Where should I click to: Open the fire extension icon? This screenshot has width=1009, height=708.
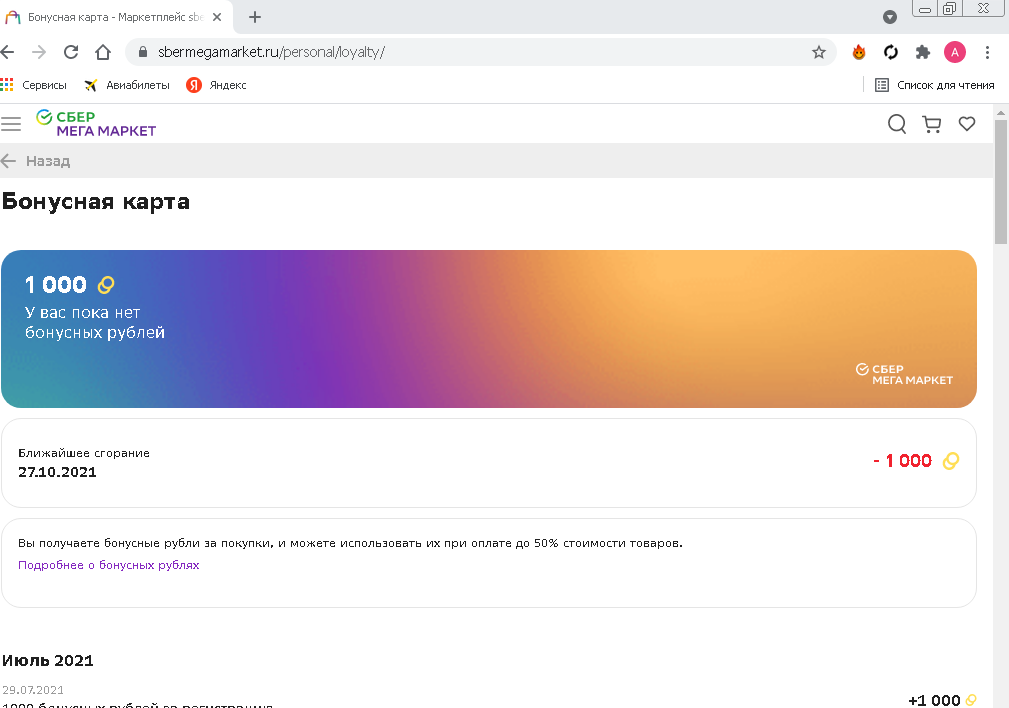click(859, 52)
